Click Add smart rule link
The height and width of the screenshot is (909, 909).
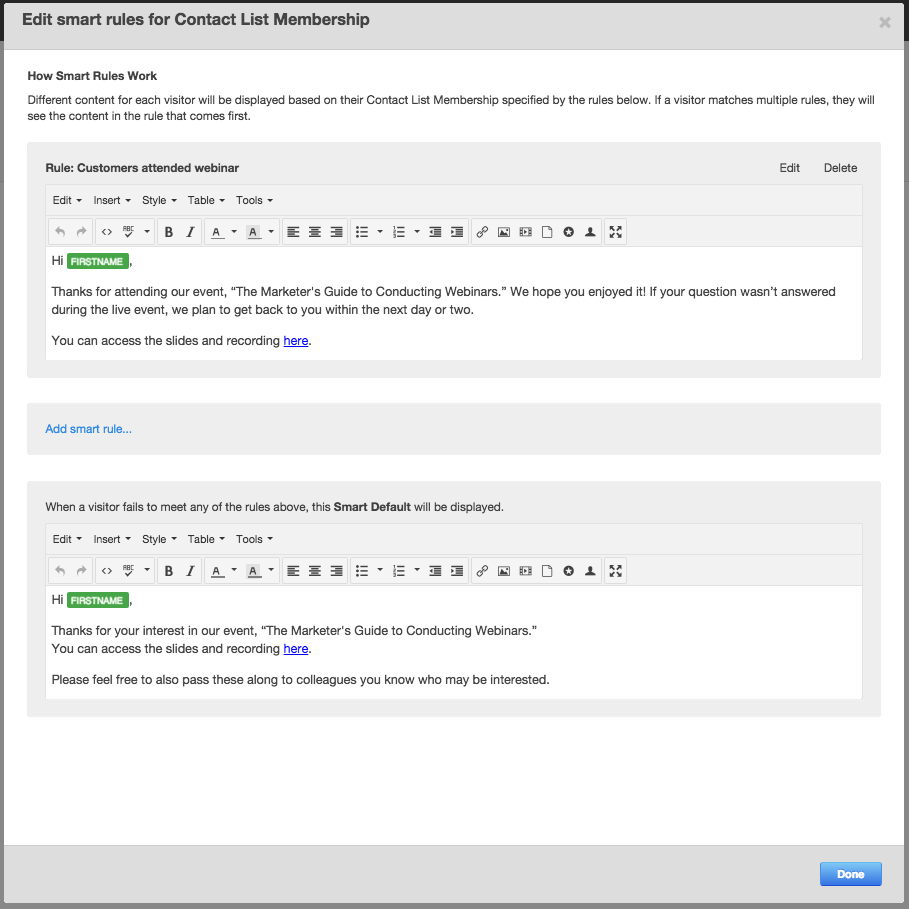point(88,428)
